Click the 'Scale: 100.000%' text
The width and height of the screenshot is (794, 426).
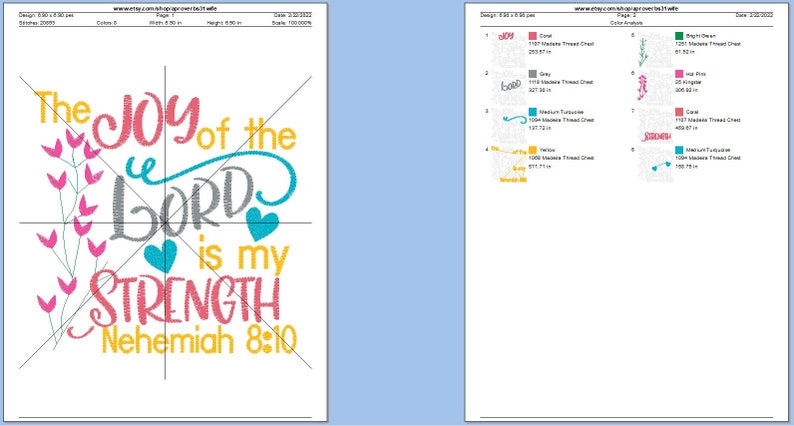coord(292,23)
